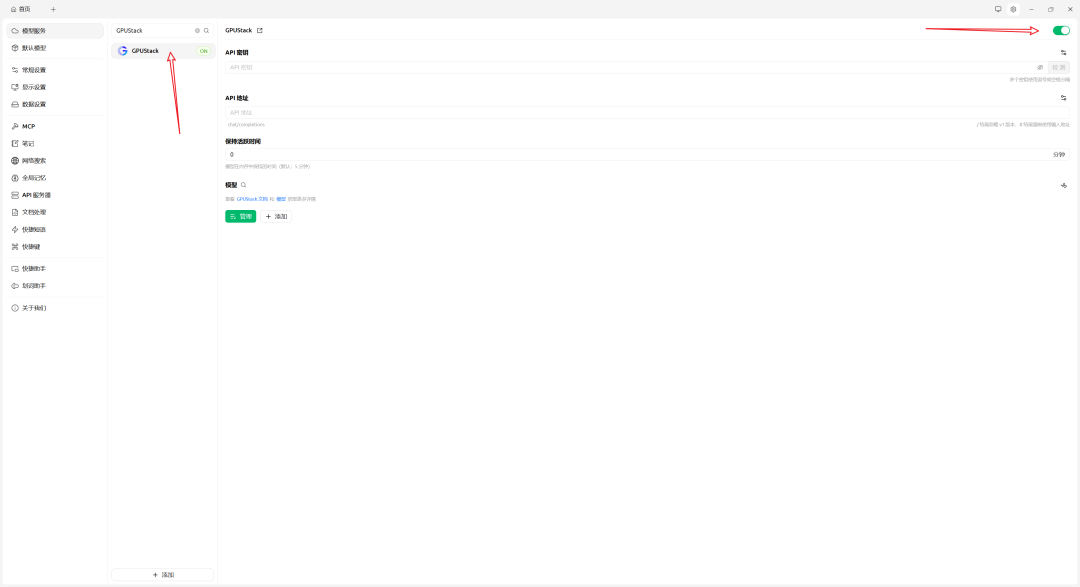Click the API key settings icon
Screen dimensions: 1080x587
[1063, 52]
